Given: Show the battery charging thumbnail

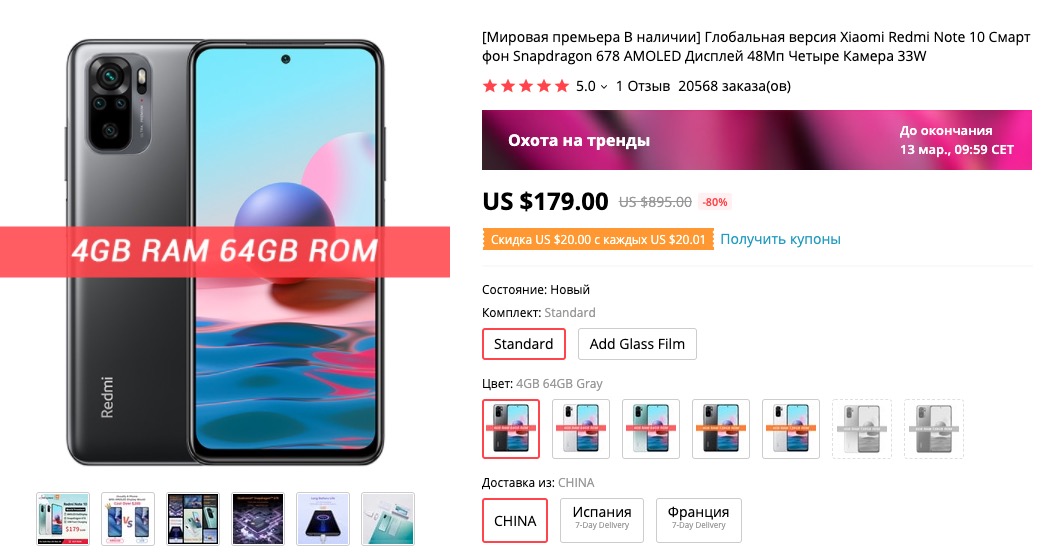Looking at the screenshot, I should [323, 519].
